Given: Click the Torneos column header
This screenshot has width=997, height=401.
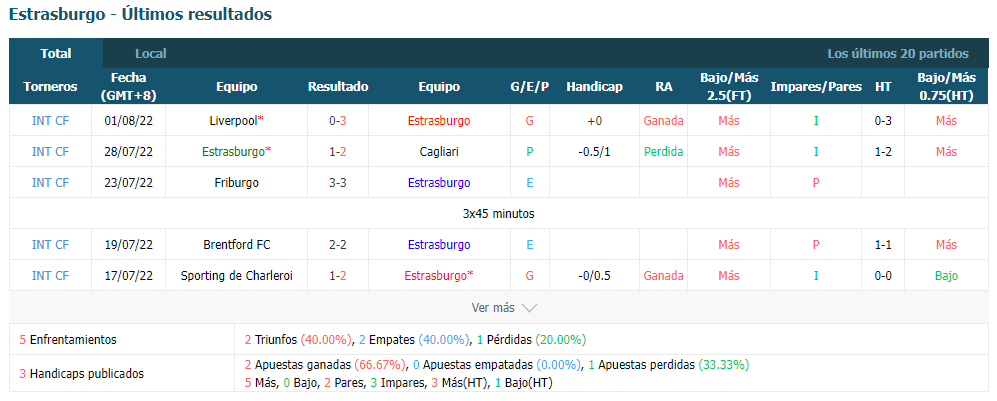Looking at the screenshot, I should [x=50, y=87].
